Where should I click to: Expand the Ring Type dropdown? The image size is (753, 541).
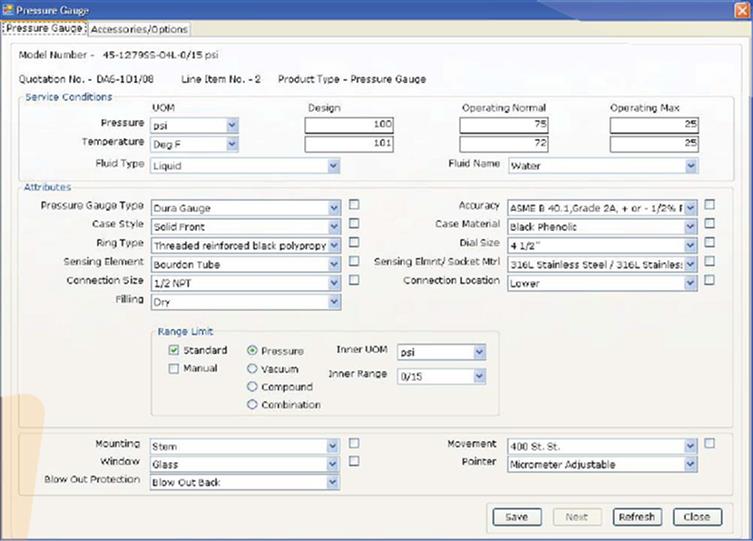click(246, 246)
